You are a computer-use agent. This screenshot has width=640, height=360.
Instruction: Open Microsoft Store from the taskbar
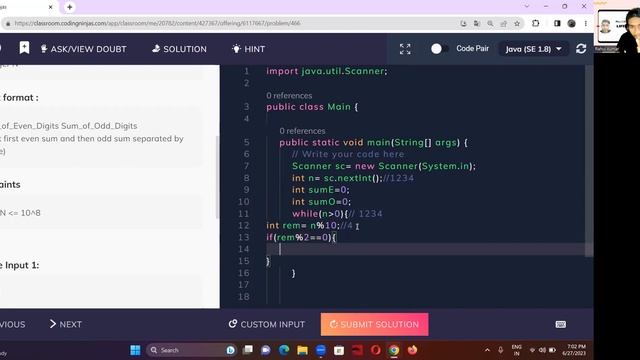pyautogui.click(x=339, y=350)
